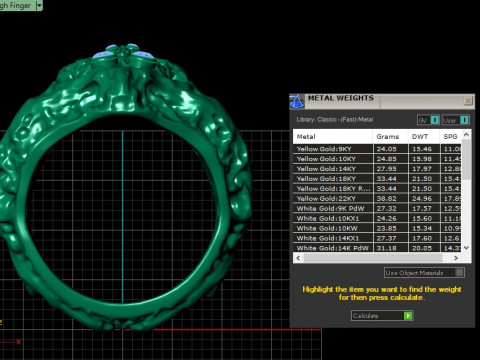Click the SPG column header
The width and height of the screenshot is (480, 360).
coord(451,137)
